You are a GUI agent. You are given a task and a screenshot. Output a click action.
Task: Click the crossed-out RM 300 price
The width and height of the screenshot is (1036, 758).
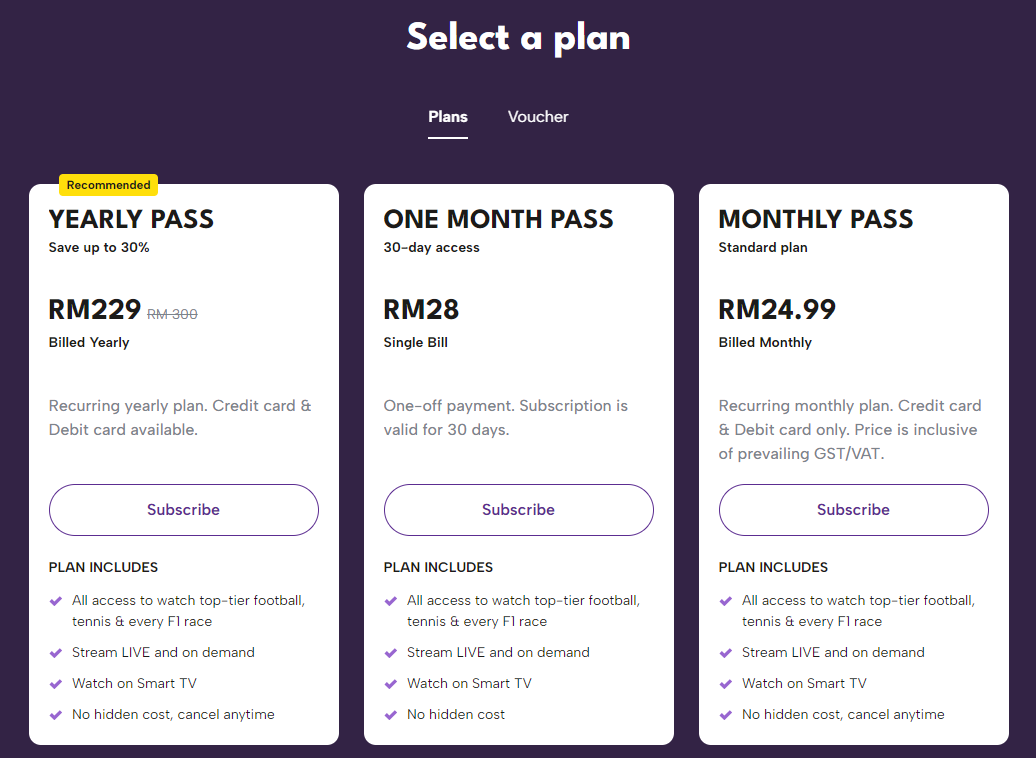(172, 314)
